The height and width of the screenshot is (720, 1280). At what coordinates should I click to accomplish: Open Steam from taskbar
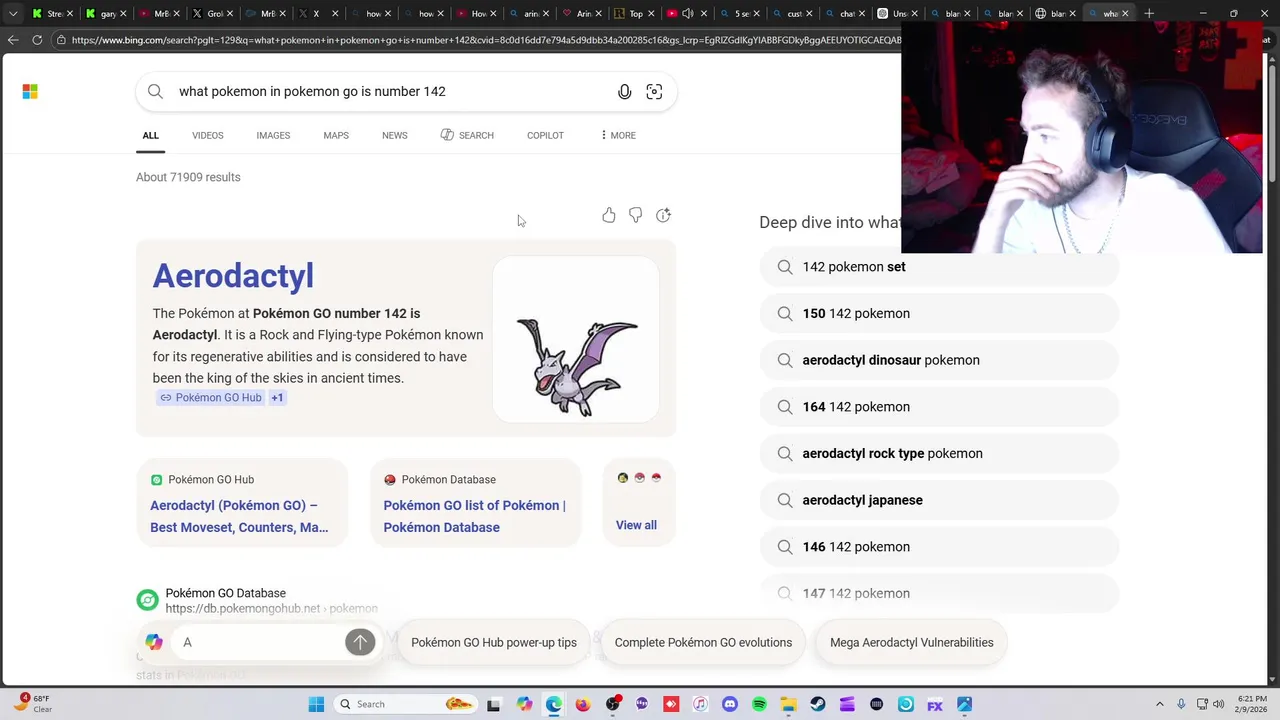[818, 704]
